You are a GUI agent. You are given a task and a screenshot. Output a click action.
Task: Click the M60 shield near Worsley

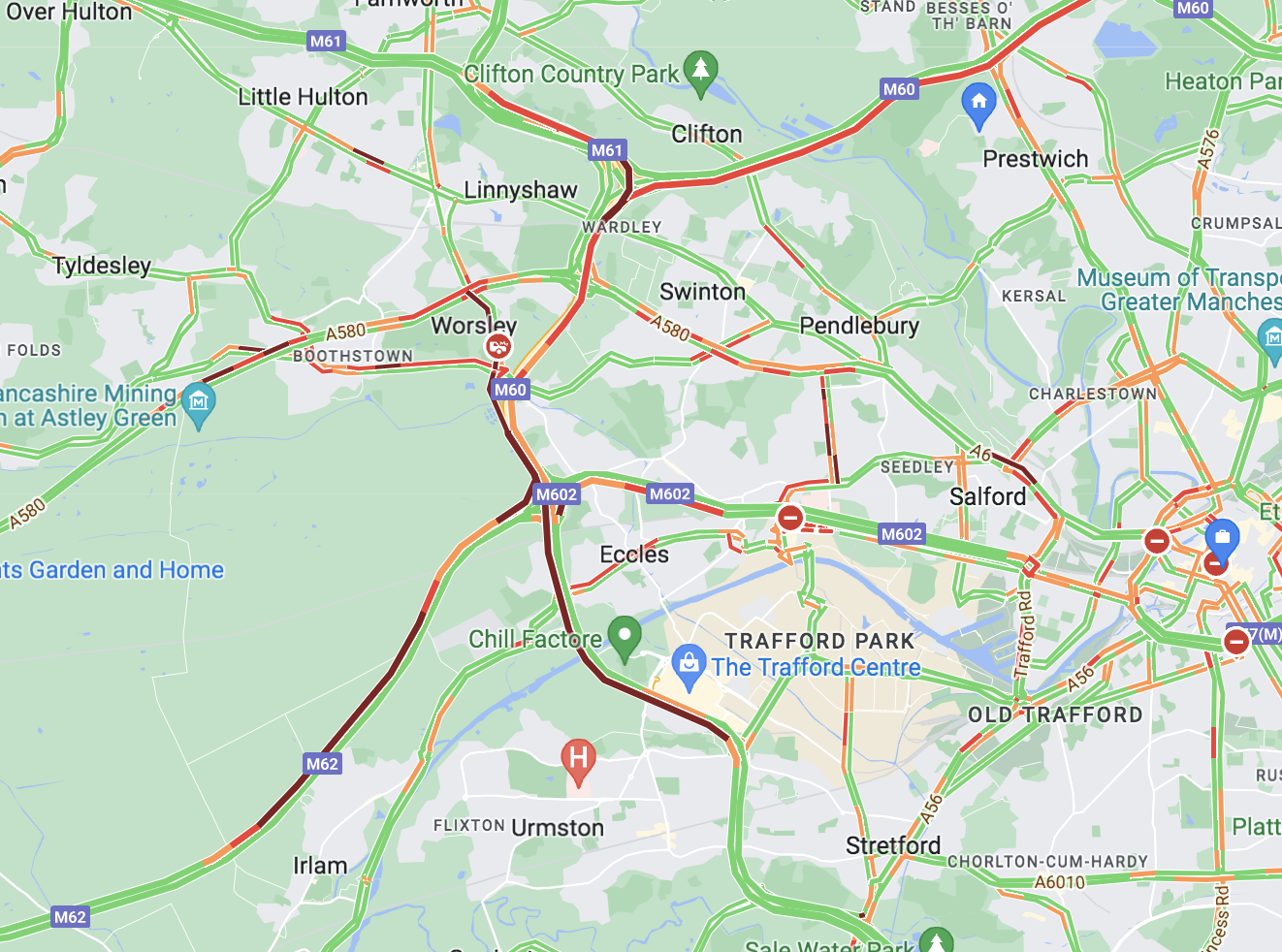tap(510, 390)
